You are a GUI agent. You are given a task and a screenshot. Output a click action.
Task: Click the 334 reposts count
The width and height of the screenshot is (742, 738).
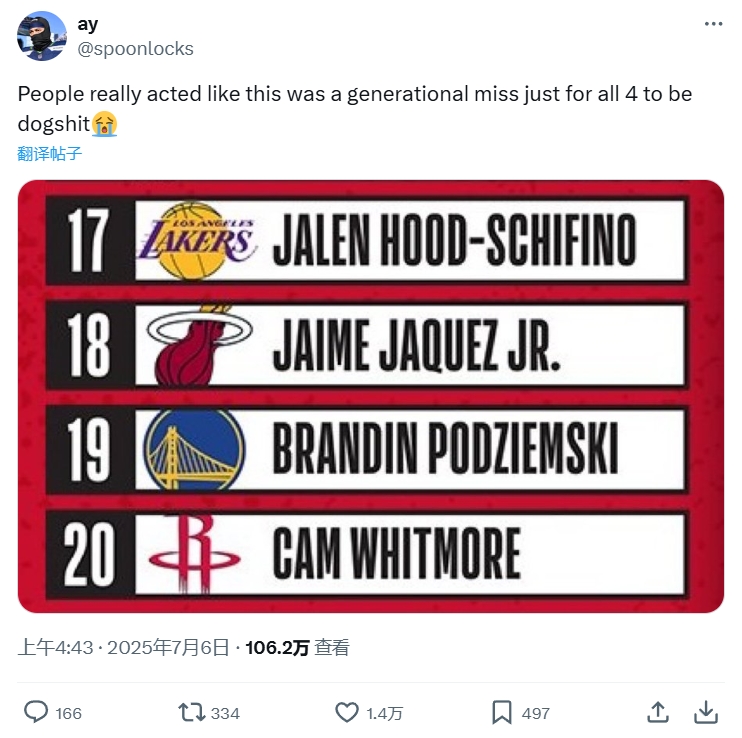225,713
